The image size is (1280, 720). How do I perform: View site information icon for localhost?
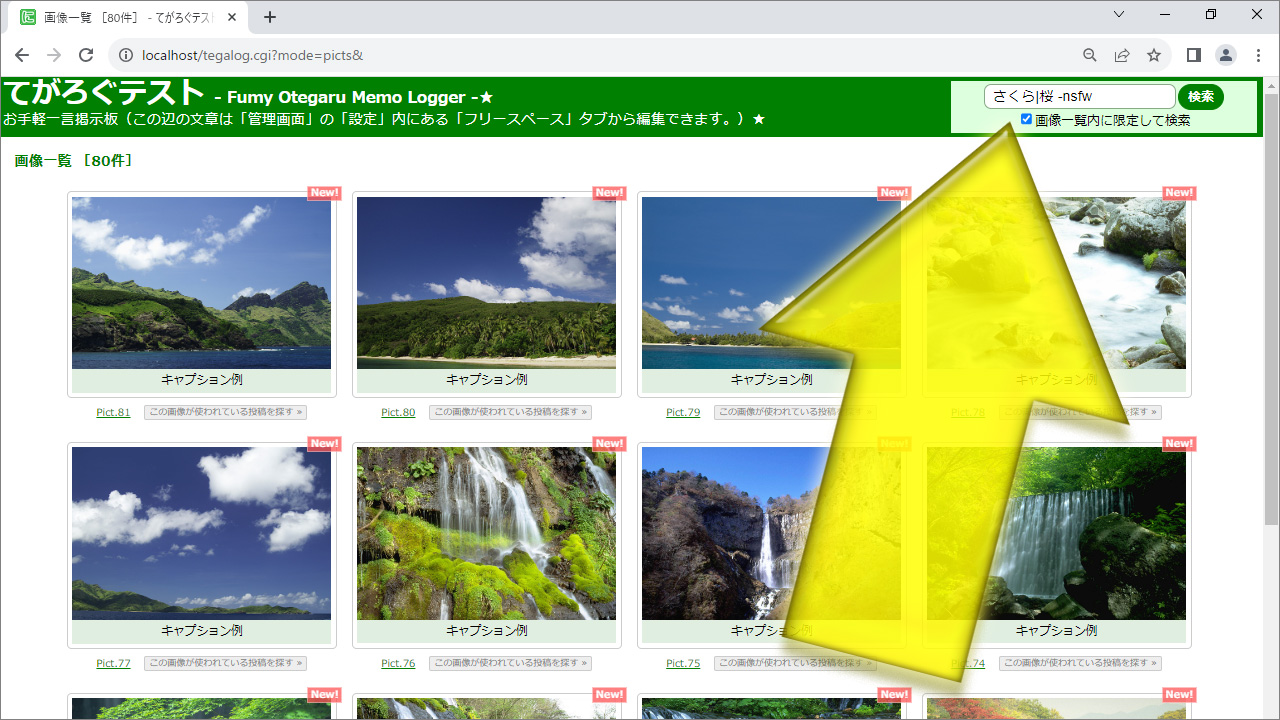click(126, 55)
